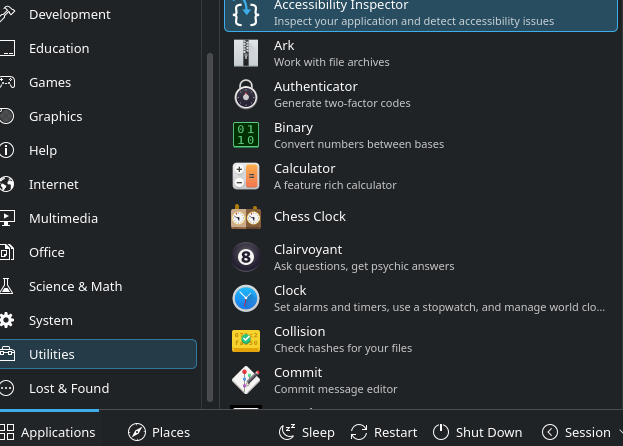
Task: Open the Multimedia category label
Action: [x=63, y=218]
